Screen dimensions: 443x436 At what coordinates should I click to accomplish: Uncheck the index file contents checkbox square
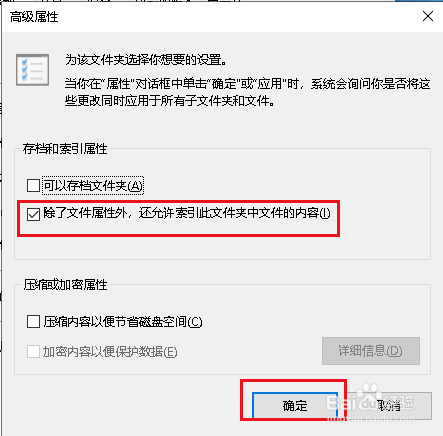[x=33, y=214]
